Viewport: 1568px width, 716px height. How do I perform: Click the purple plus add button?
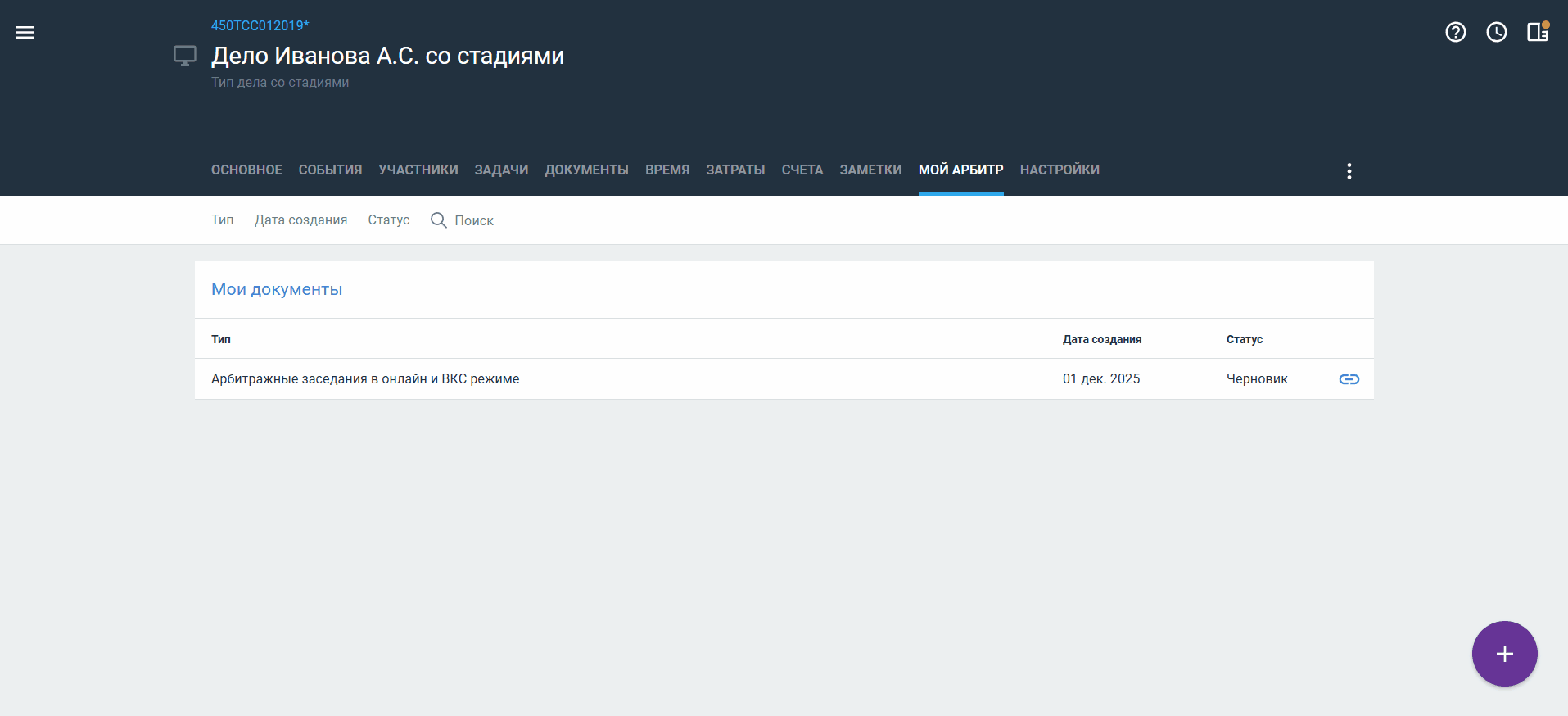pos(1504,654)
